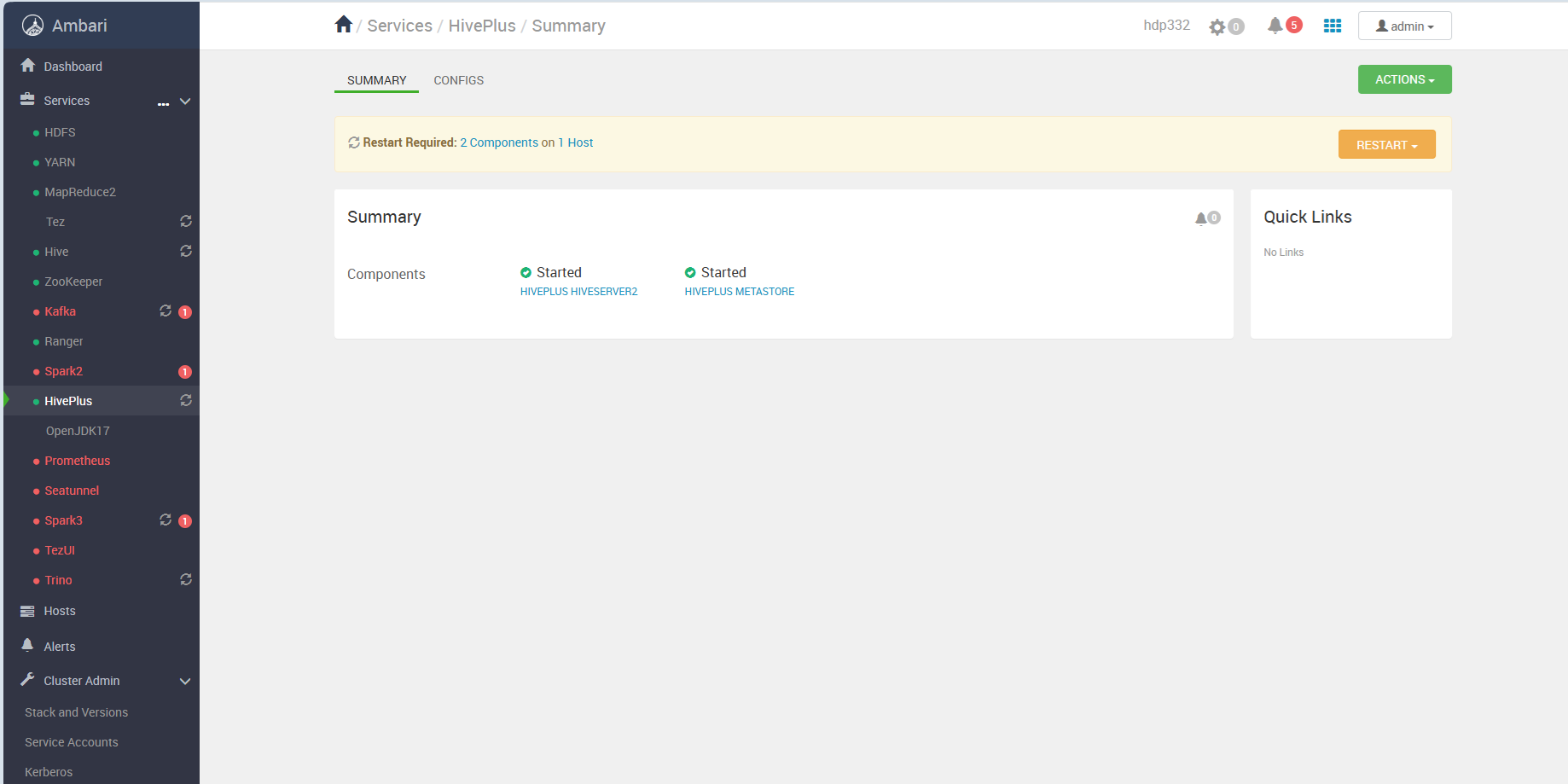Open HIVEPLUS METASTORE component link
This screenshot has height=784, width=1568.
coord(739,292)
